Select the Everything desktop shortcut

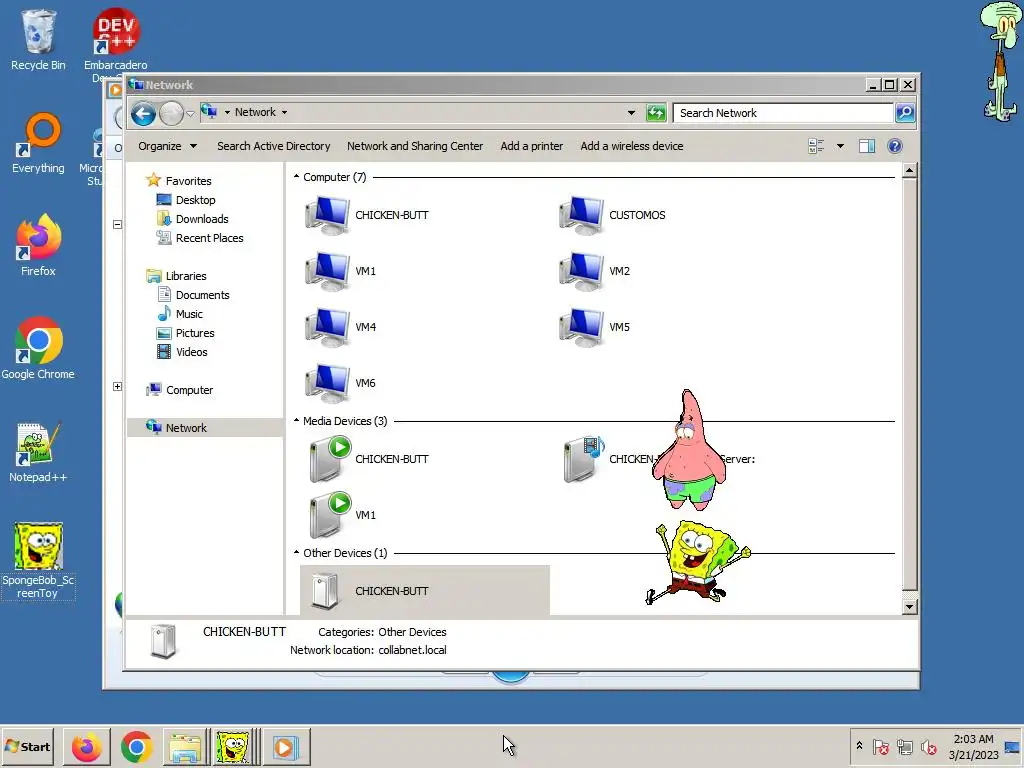[38, 144]
